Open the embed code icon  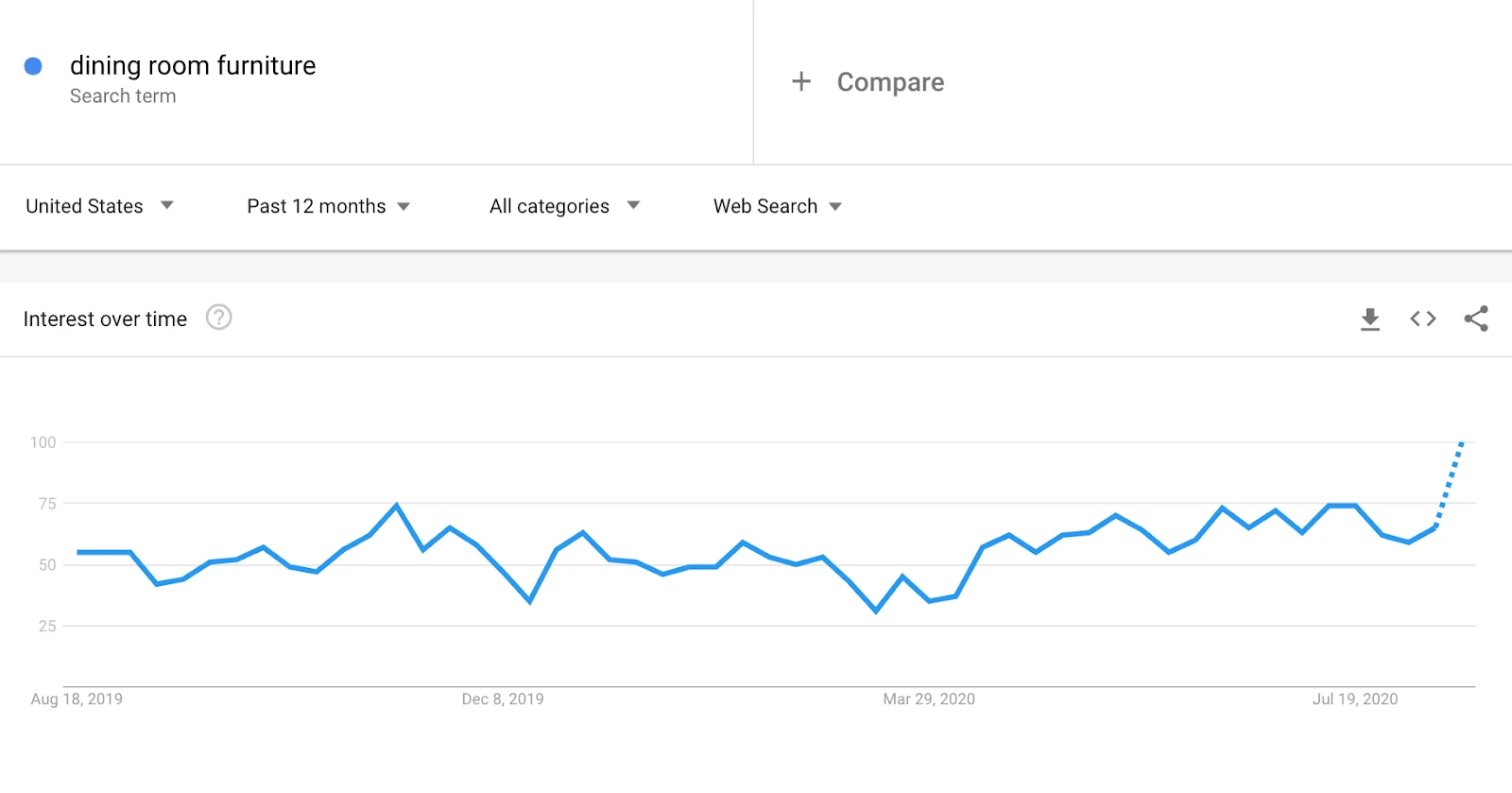coord(1422,319)
